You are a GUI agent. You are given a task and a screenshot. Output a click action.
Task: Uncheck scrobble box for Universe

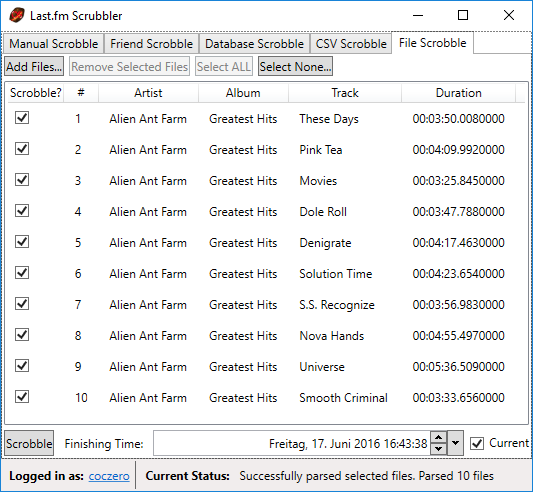click(22, 366)
